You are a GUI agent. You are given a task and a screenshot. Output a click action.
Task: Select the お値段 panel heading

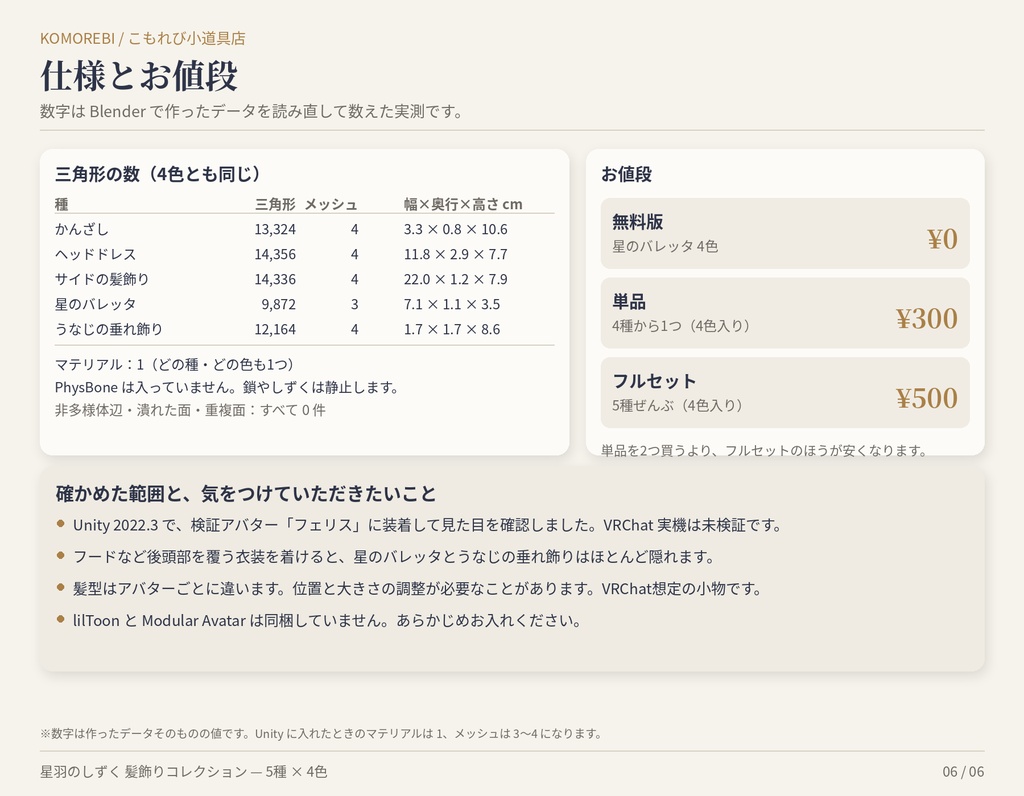[626, 174]
